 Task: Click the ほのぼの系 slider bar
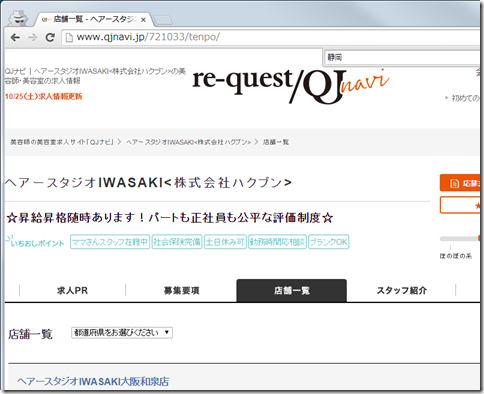(460, 238)
